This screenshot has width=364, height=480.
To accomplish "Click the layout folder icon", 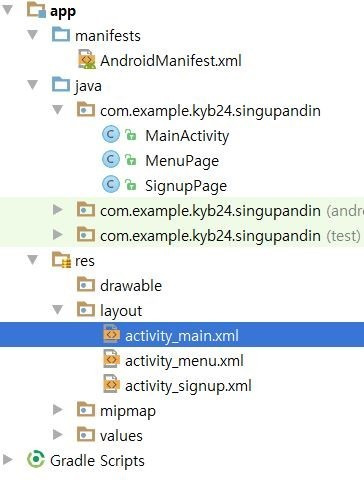I will pyautogui.click(x=86, y=310).
